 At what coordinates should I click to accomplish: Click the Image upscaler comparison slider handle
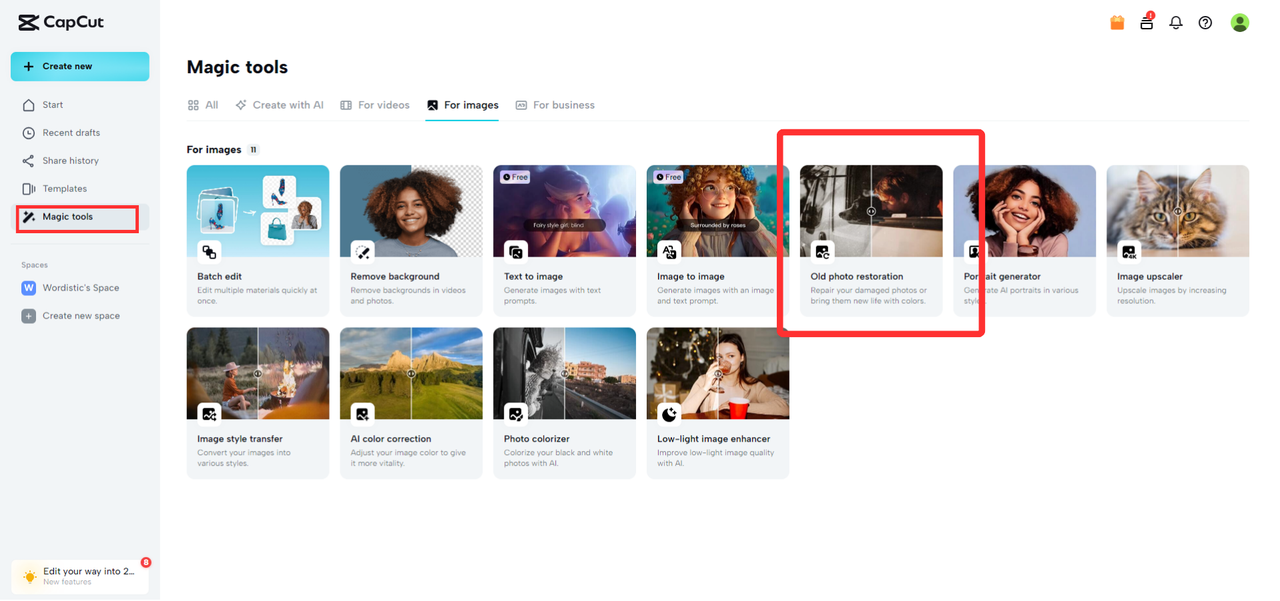click(x=1178, y=211)
